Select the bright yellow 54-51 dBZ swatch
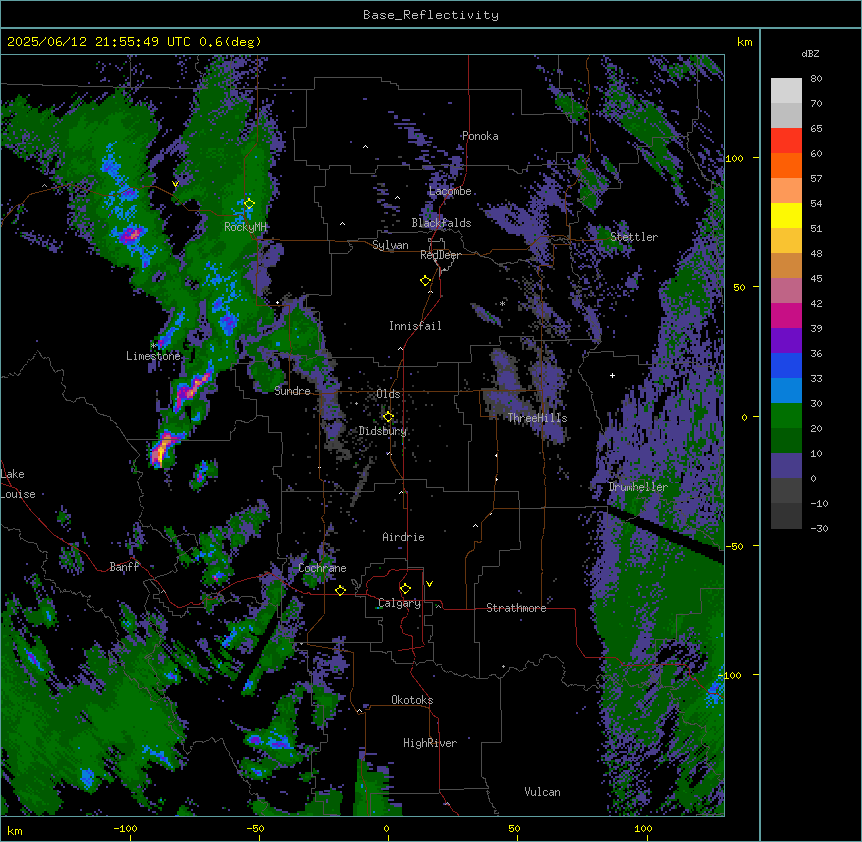This screenshot has height=842, width=862. [x=786, y=215]
